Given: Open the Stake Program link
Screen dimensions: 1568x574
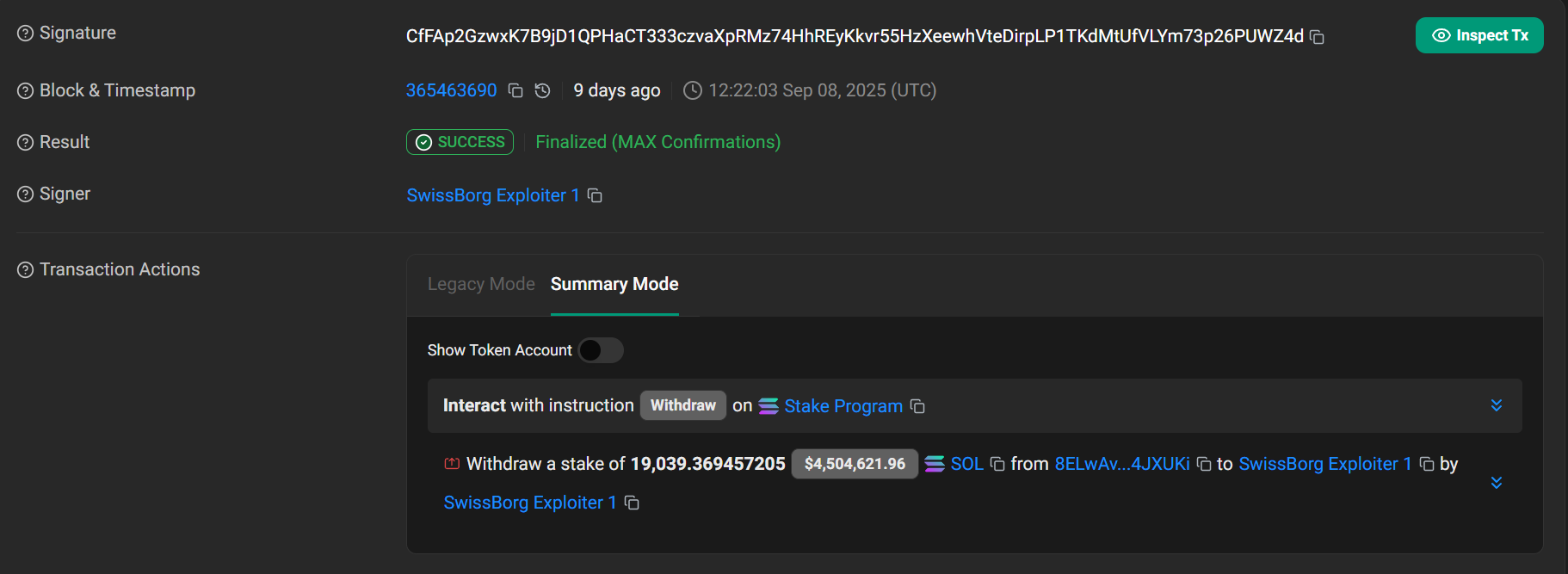Looking at the screenshot, I should click(843, 406).
